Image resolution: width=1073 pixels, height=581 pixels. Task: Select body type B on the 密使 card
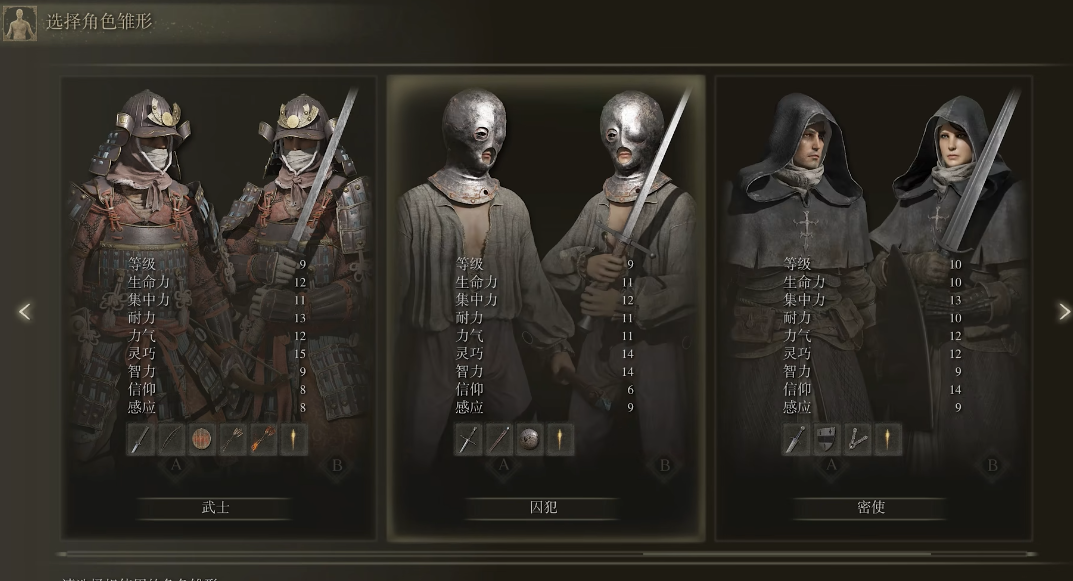tap(992, 465)
